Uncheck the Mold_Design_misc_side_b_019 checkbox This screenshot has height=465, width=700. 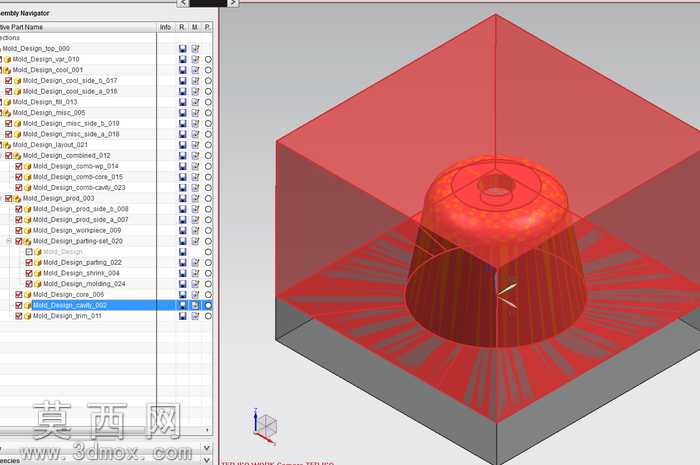[x=8, y=124]
